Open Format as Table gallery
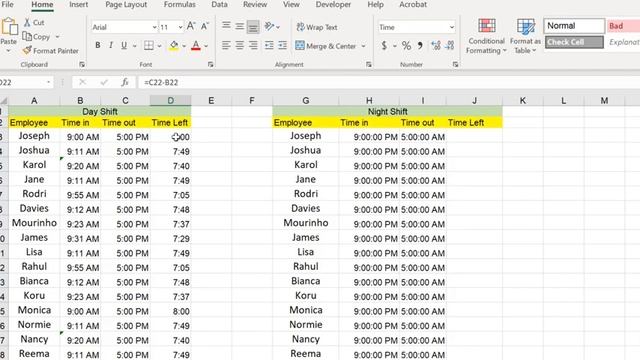Image resolution: width=640 pixels, height=360 pixels. tap(525, 36)
